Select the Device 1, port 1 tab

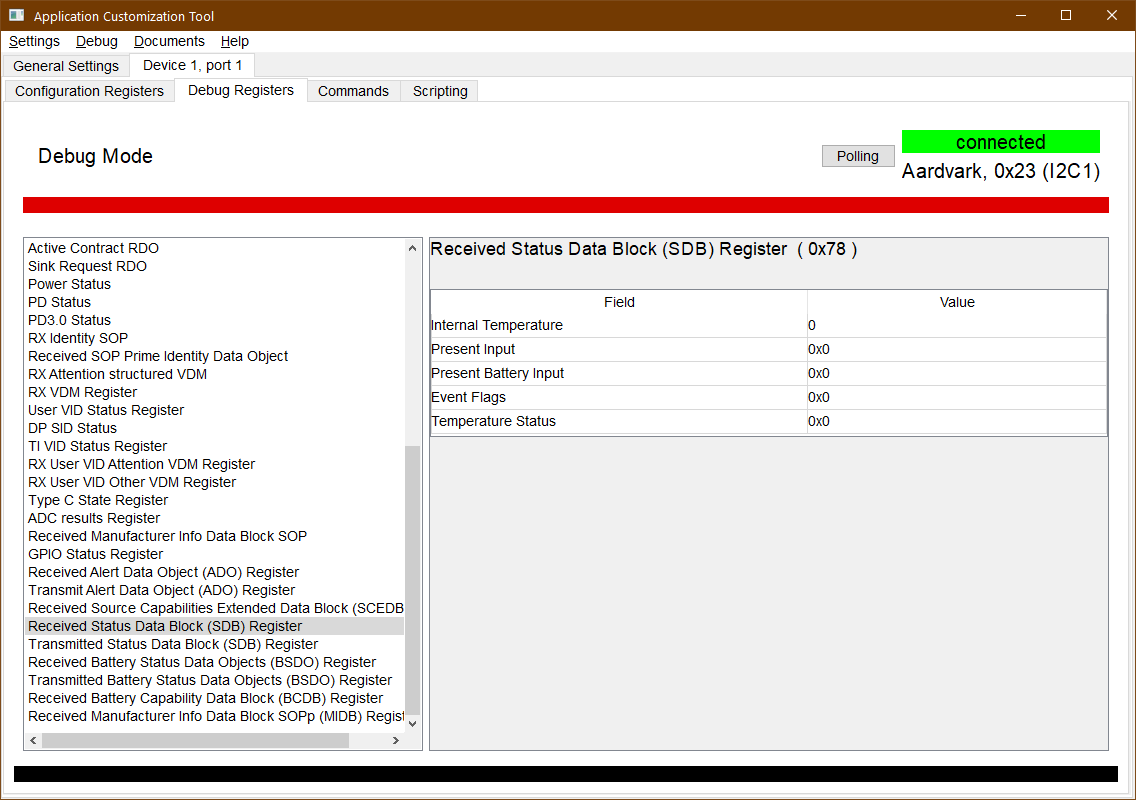192,65
